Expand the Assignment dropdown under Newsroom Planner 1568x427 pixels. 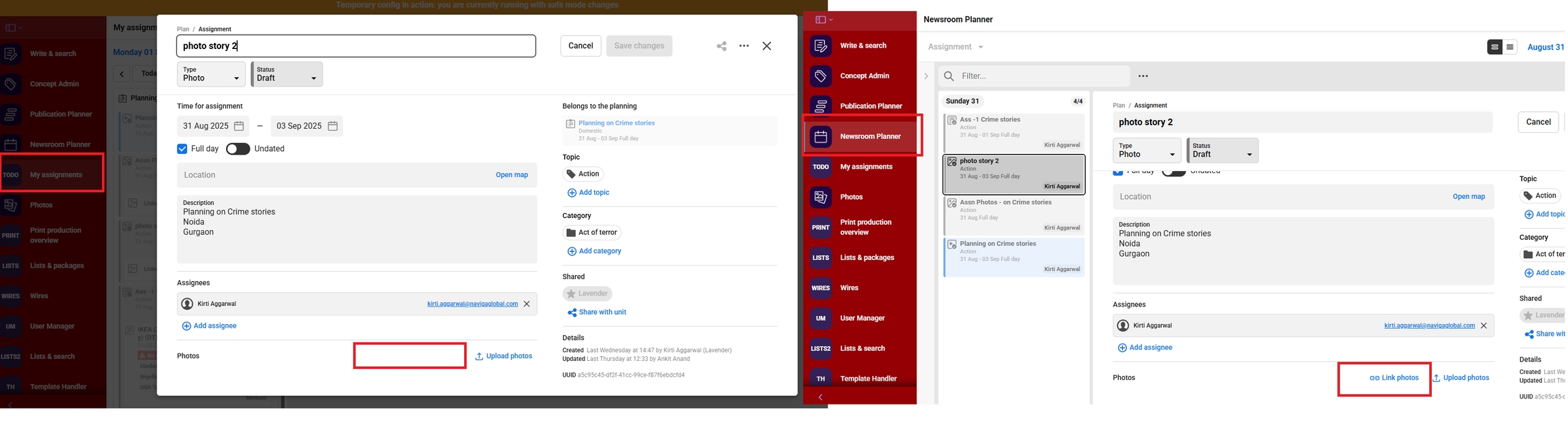955,47
